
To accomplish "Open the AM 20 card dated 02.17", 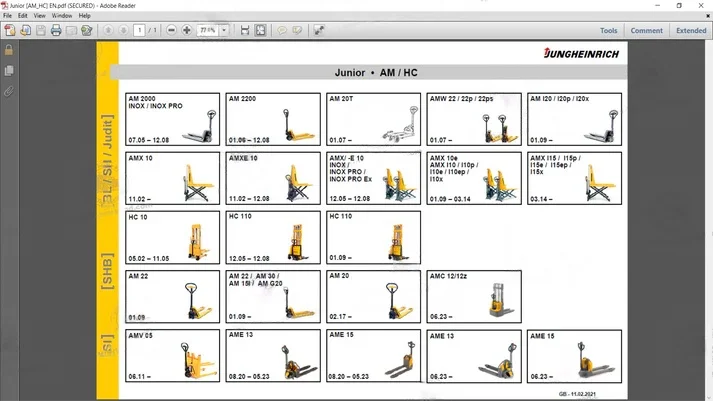I will (x=373, y=296).
